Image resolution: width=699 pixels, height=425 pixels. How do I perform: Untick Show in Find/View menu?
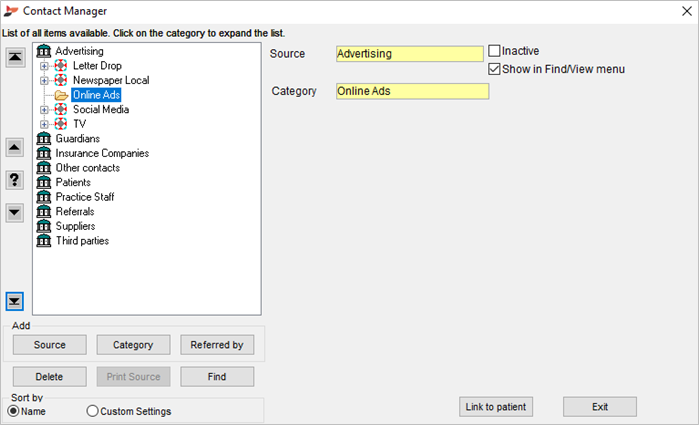tap(494, 69)
